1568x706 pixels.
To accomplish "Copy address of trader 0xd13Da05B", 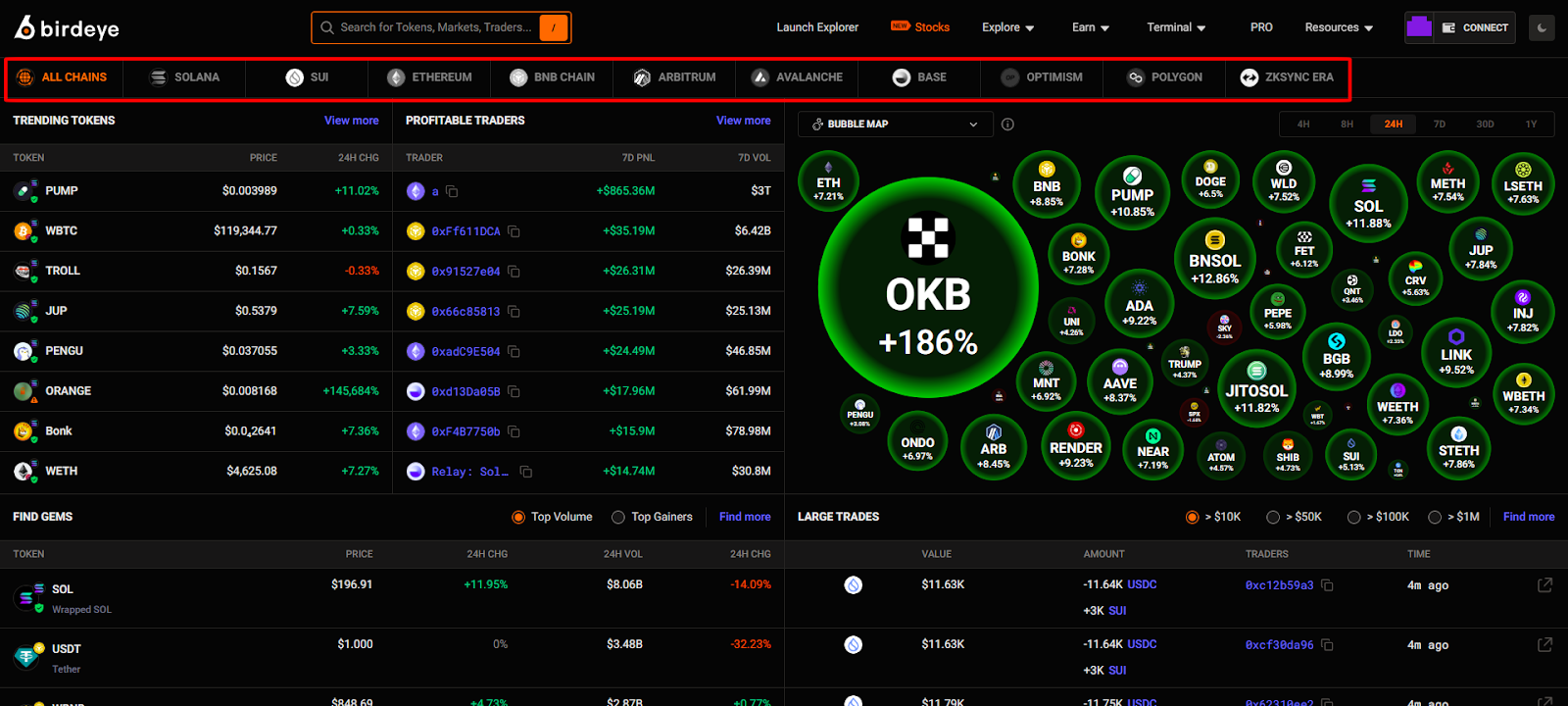I will click(514, 391).
